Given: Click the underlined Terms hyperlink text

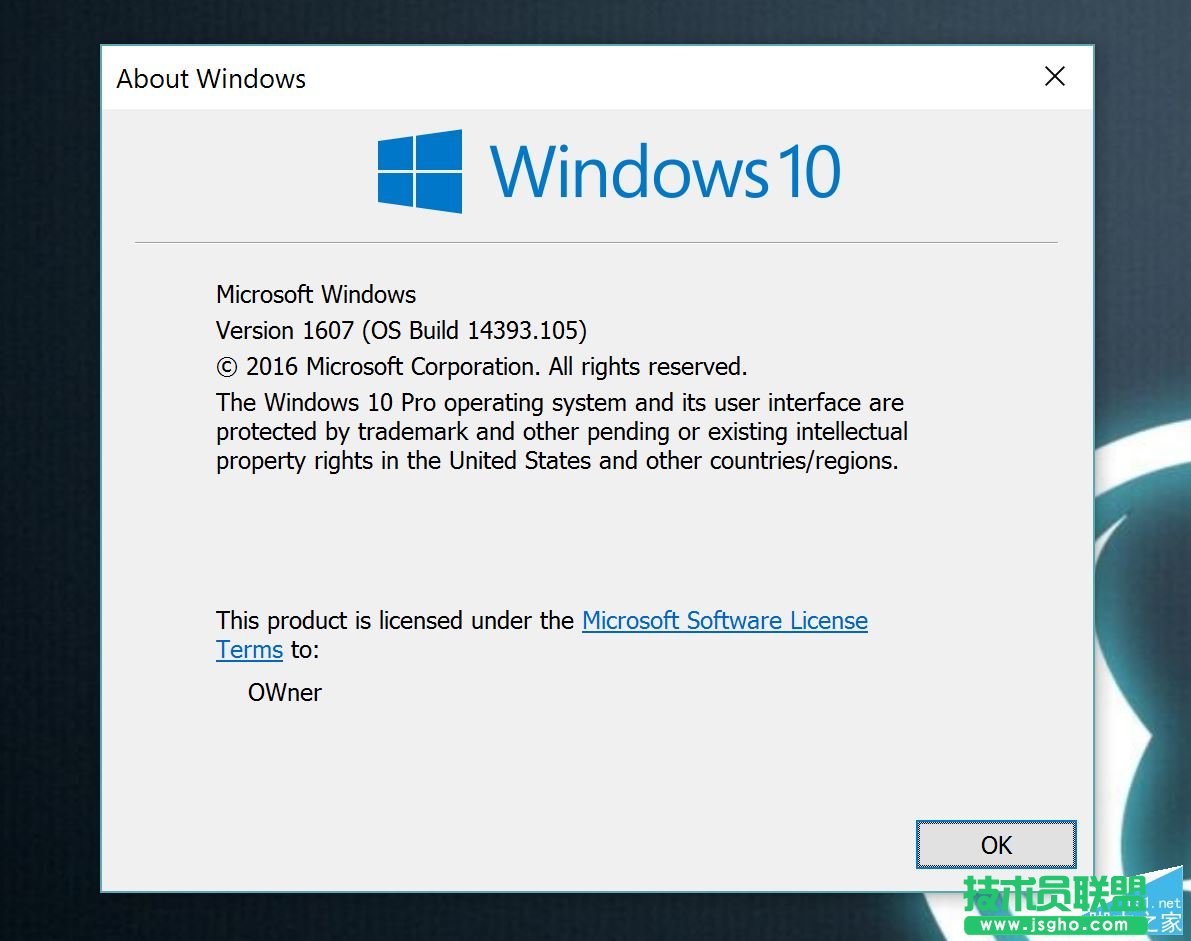Looking at the screenshot, I should [x=248, y=650].
